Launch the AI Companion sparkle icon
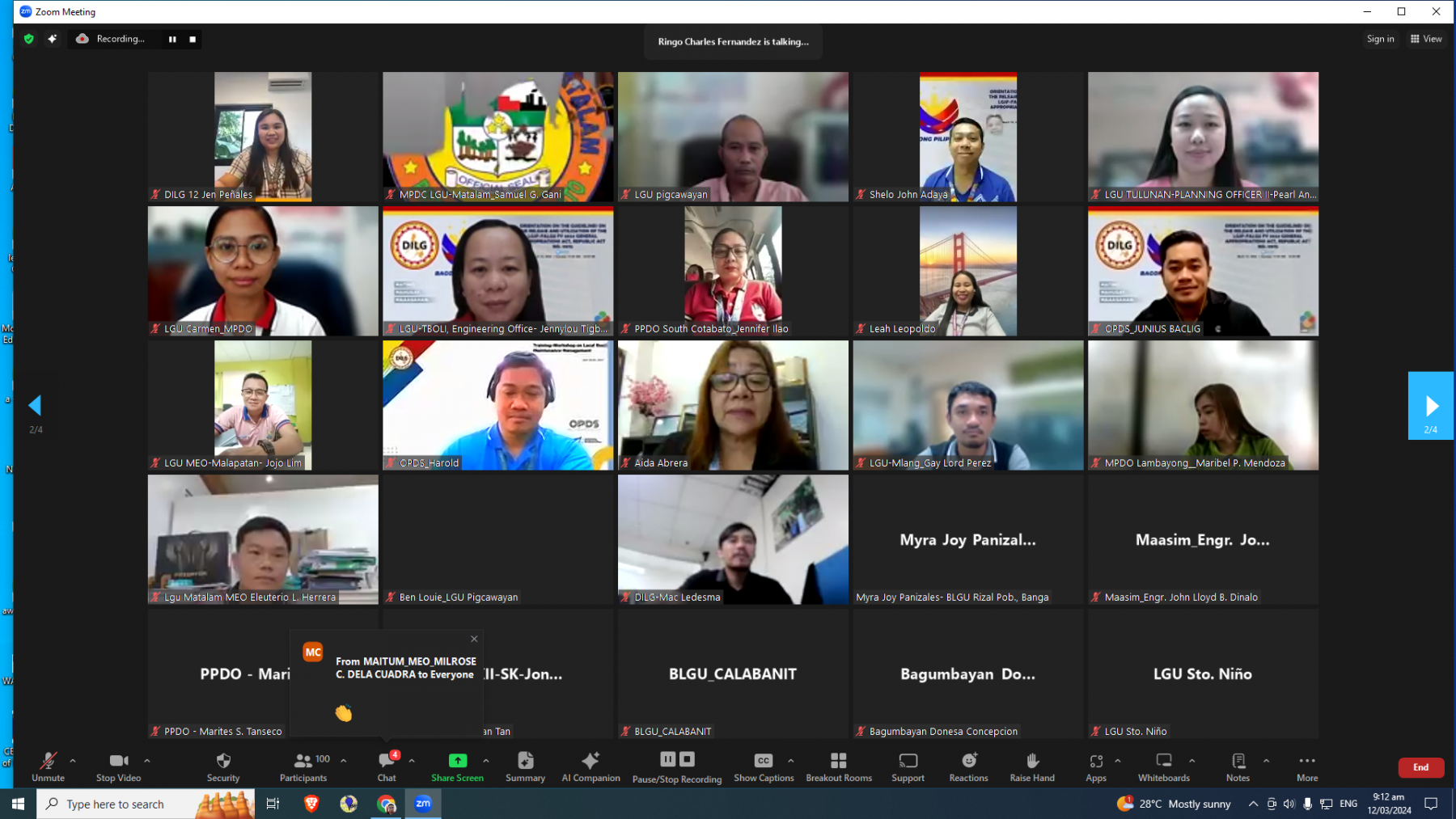 click(x=590, y=761)
